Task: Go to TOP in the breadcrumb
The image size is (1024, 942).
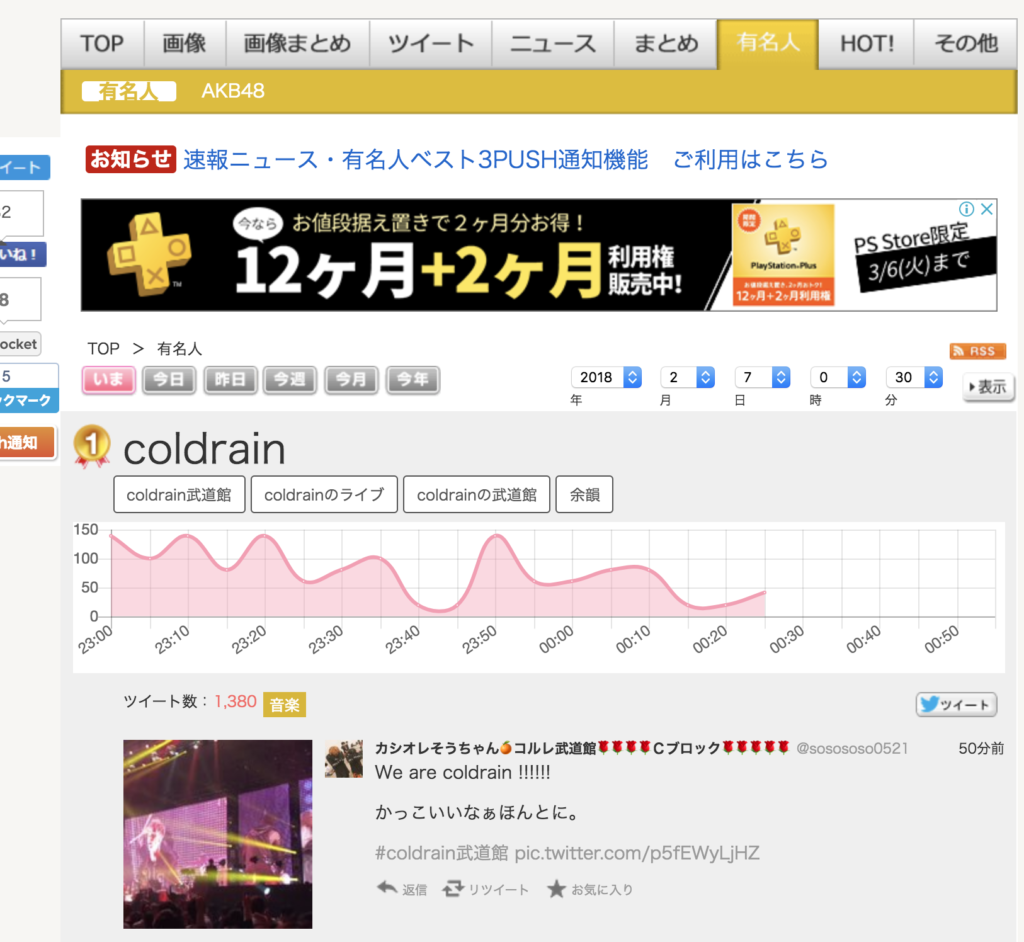Action: 104,349
